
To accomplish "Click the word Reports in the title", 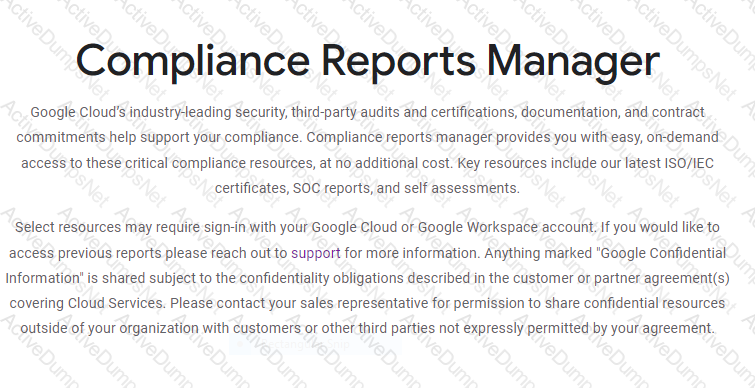I will (398, 61).
